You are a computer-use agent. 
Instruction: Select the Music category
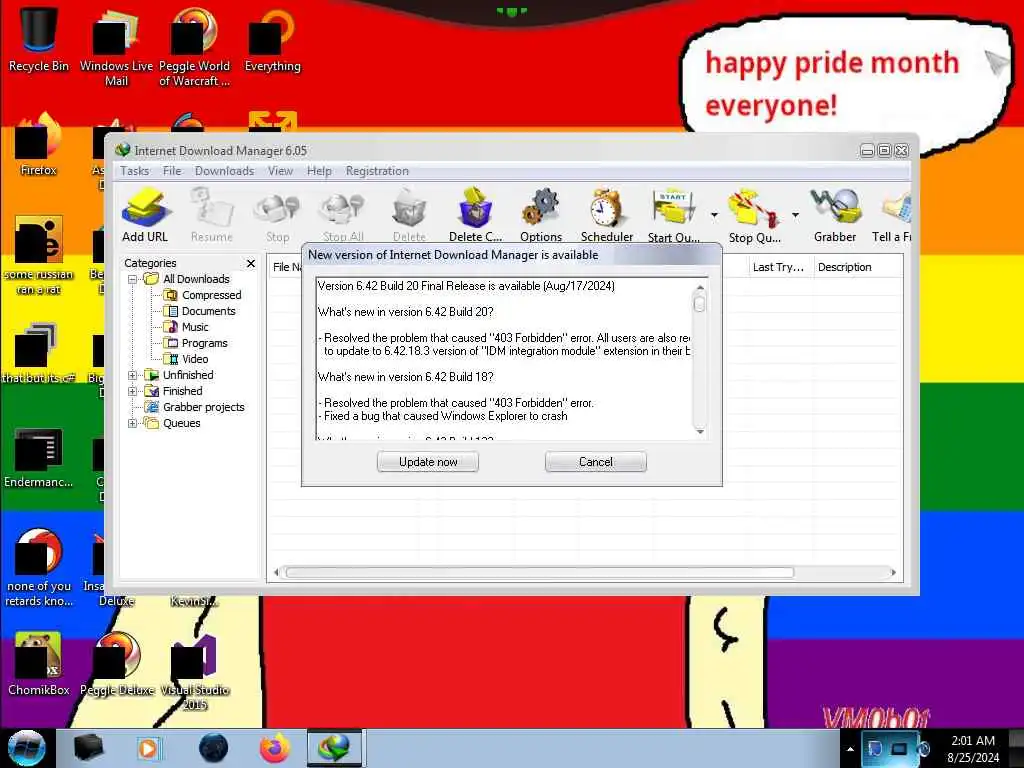click(194, 327)
